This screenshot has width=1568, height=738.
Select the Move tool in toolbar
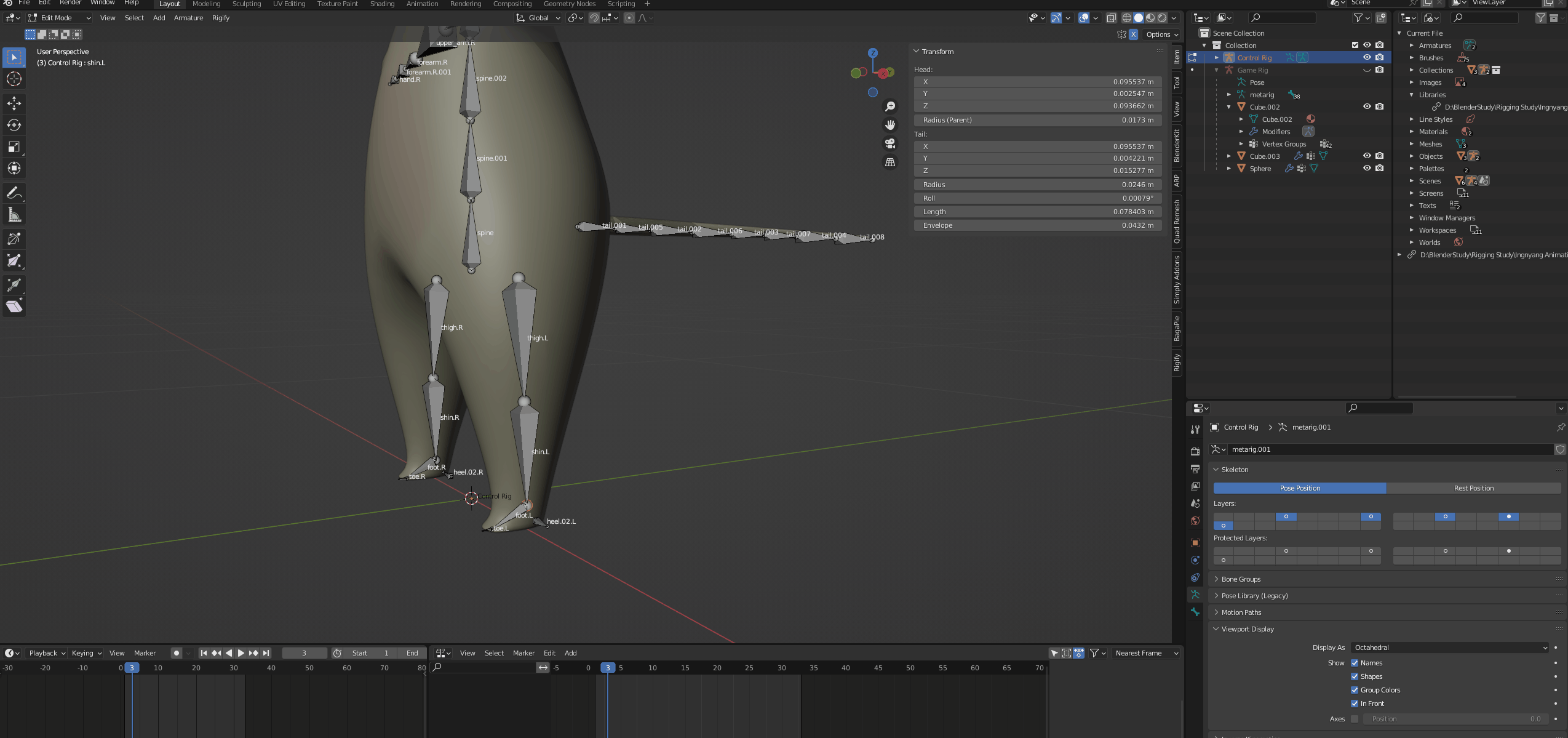[x=14, y=103]
